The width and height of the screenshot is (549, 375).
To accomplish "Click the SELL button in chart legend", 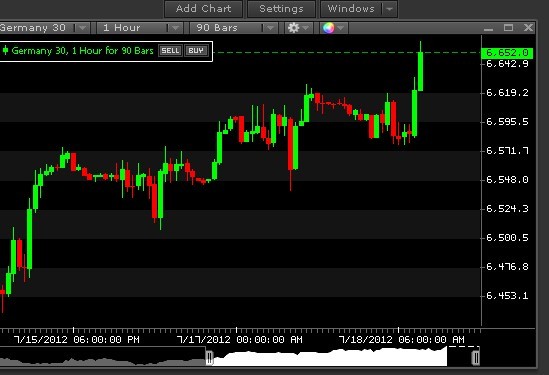I will pyautogui.click(x=170, y=51).
